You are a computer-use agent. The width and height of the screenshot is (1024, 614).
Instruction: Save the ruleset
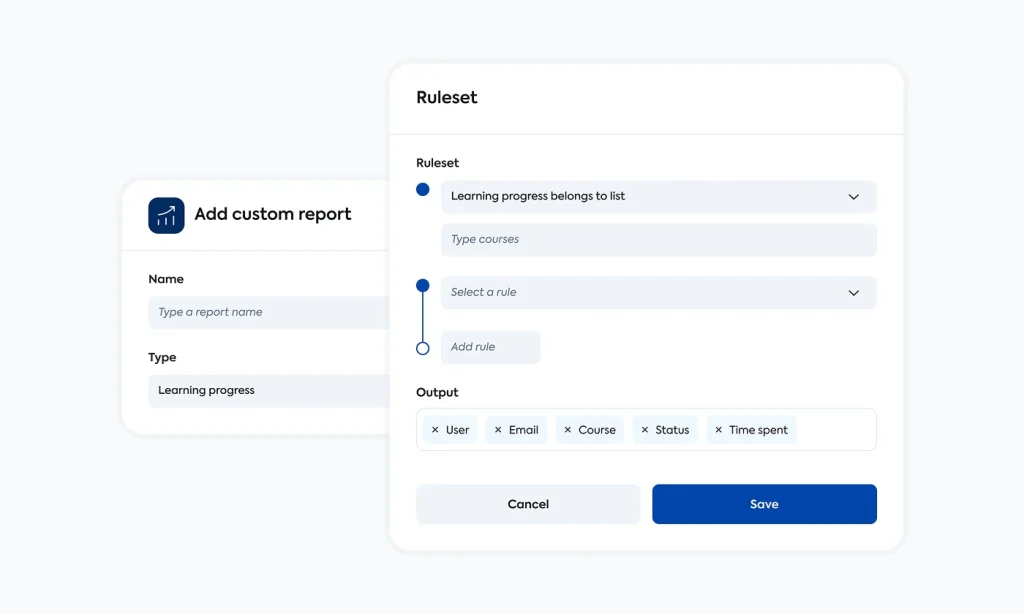764,503
